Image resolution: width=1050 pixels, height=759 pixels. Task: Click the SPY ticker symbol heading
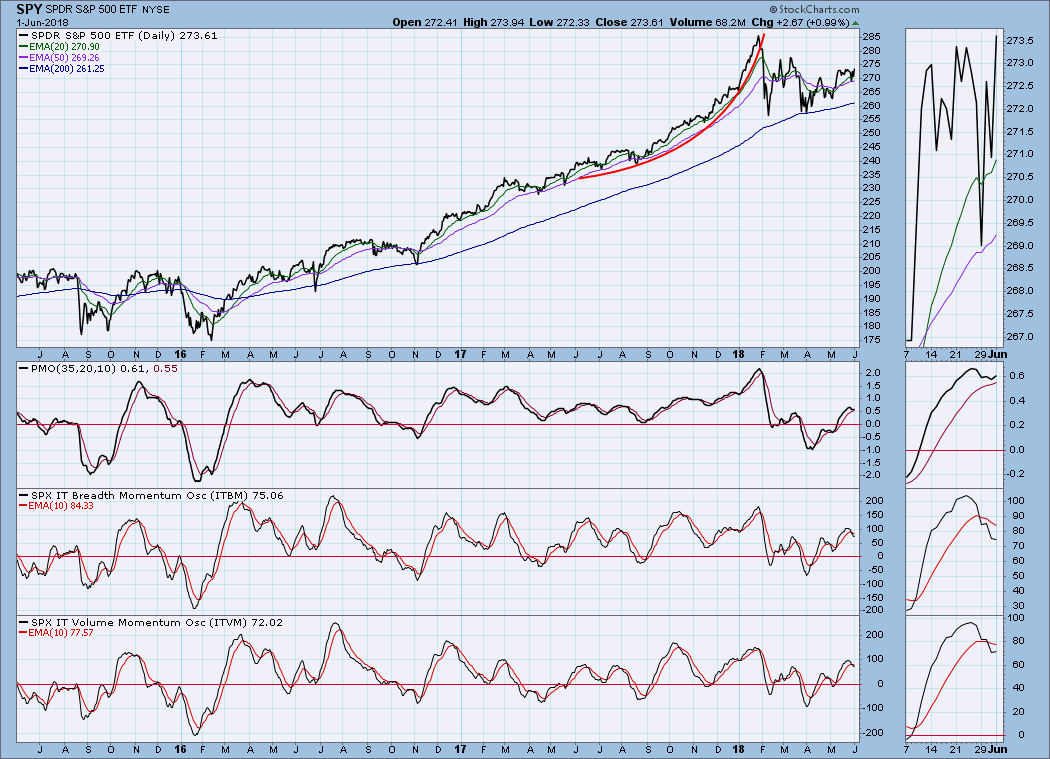point(29,9)
